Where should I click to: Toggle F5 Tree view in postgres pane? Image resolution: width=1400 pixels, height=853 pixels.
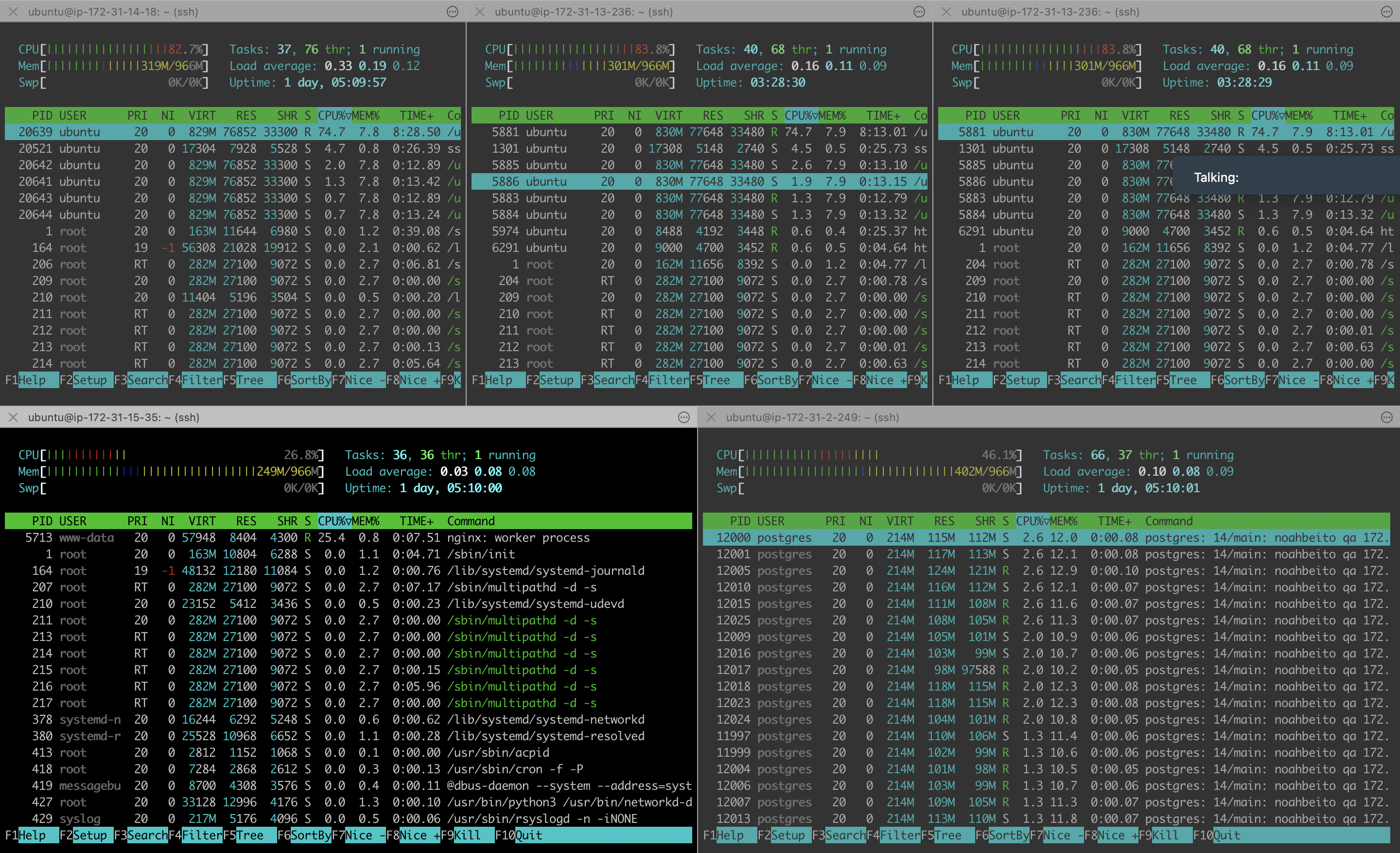pyautogui.click(x=948, y=835)
